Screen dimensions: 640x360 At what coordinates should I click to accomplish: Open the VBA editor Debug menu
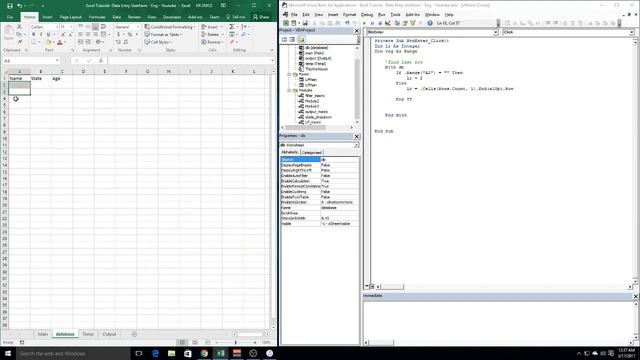tap(367, 14)
